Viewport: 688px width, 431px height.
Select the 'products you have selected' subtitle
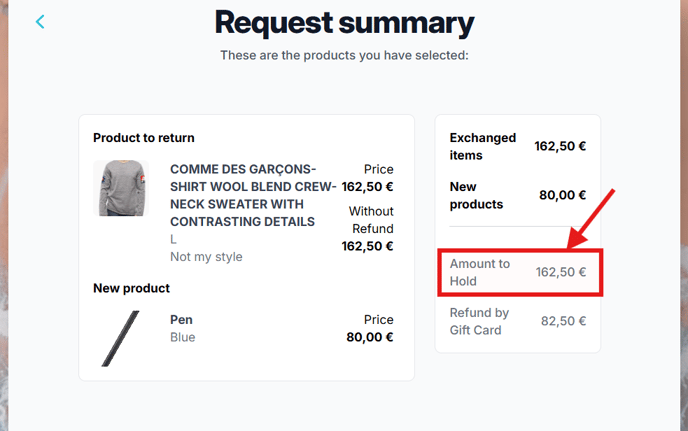[344, 55]
